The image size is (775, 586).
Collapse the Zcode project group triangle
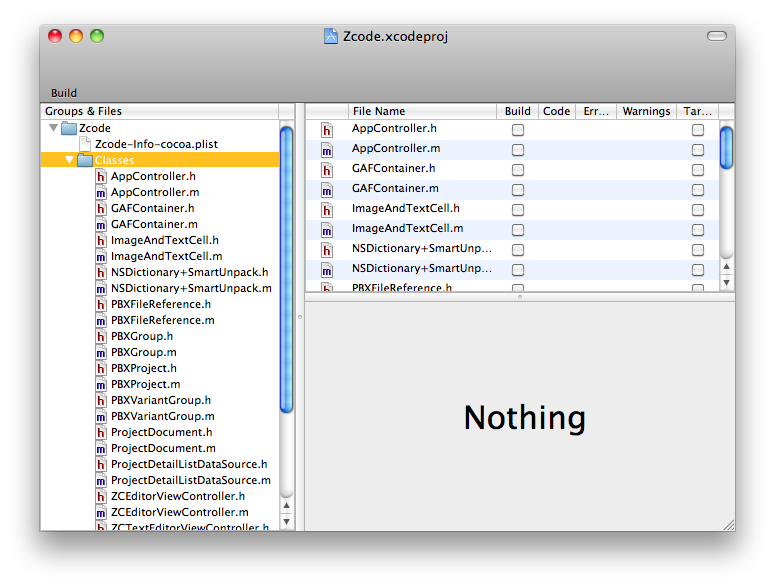point(53,128)
